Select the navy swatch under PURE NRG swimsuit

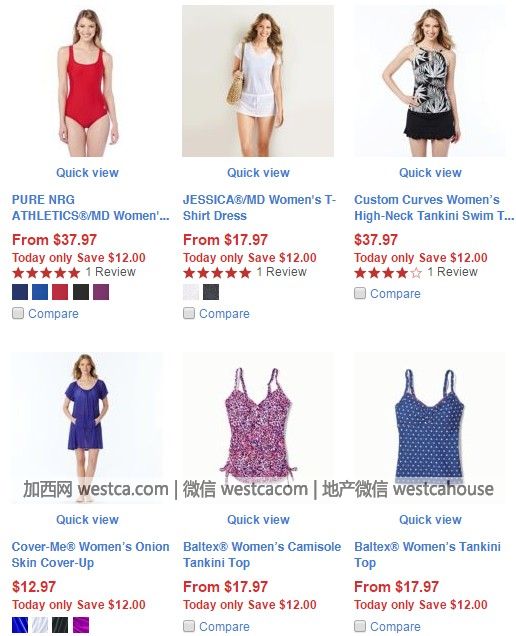(x=20, y=292)
